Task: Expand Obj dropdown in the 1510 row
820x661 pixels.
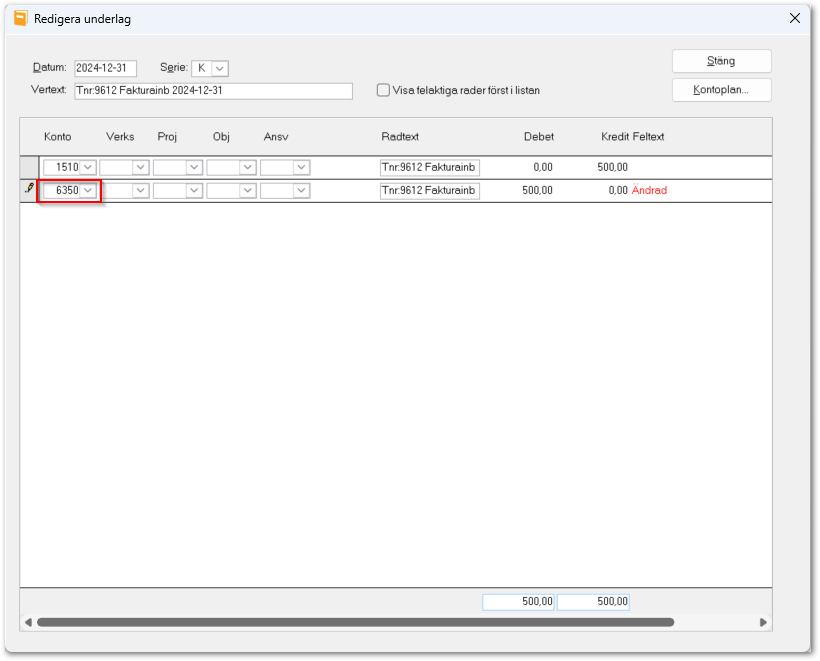Action: pos(247,167)
